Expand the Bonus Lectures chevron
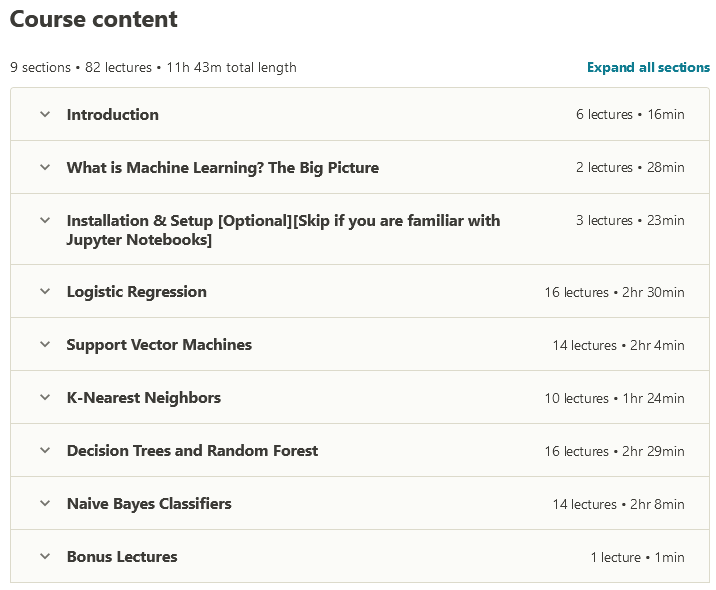 pyautogui.click(x=44, y=556)
